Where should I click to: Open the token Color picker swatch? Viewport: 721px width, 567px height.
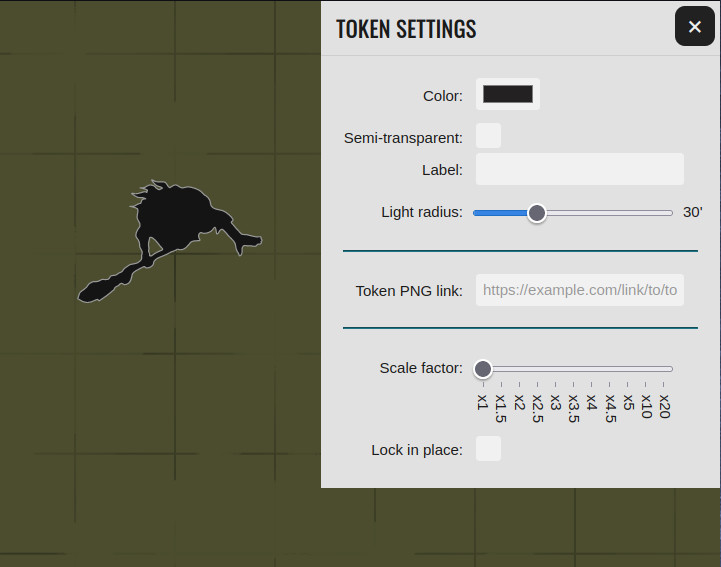(x=508, y=94)
